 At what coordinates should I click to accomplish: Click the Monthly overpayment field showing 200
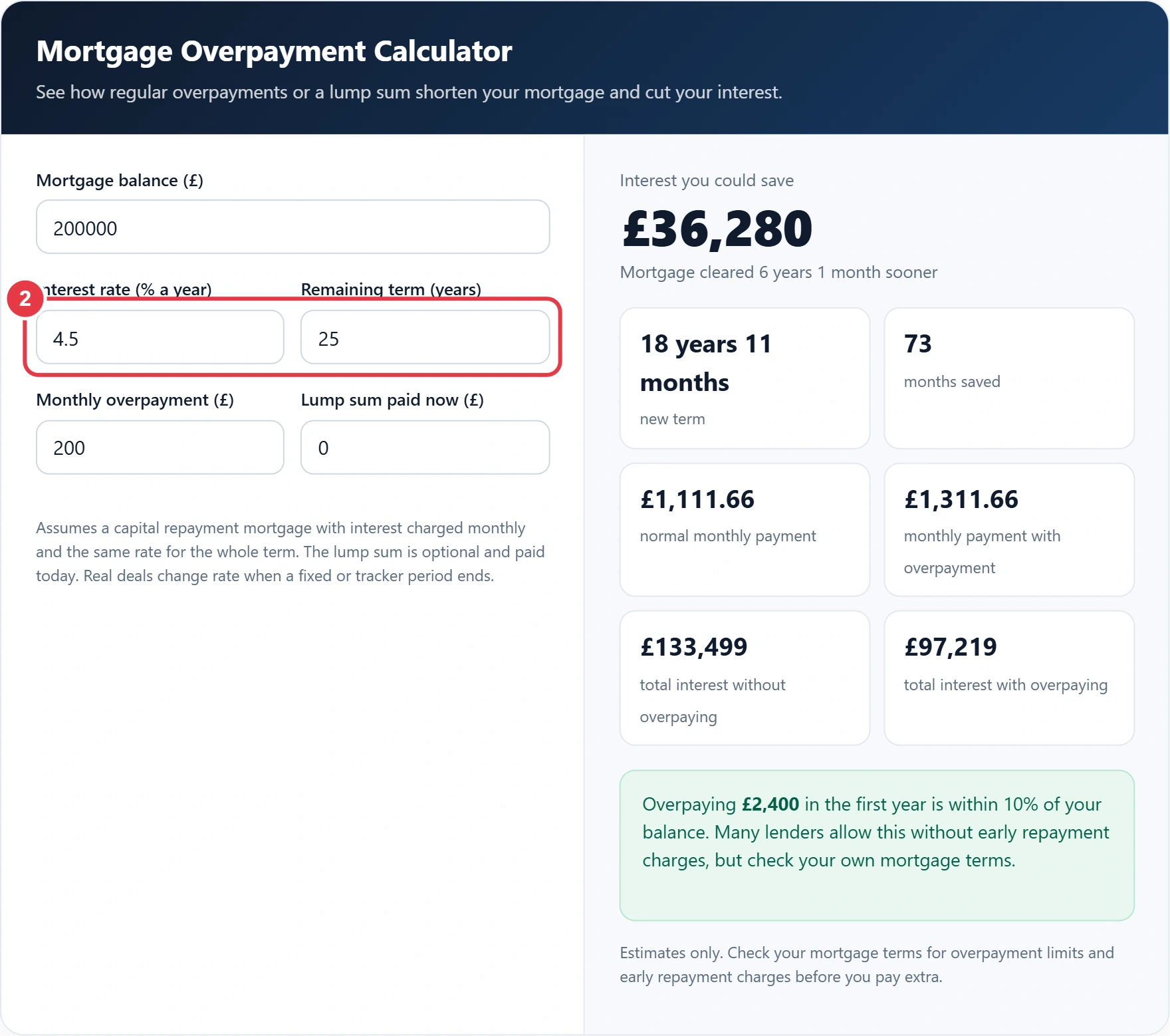click(160, 448)
